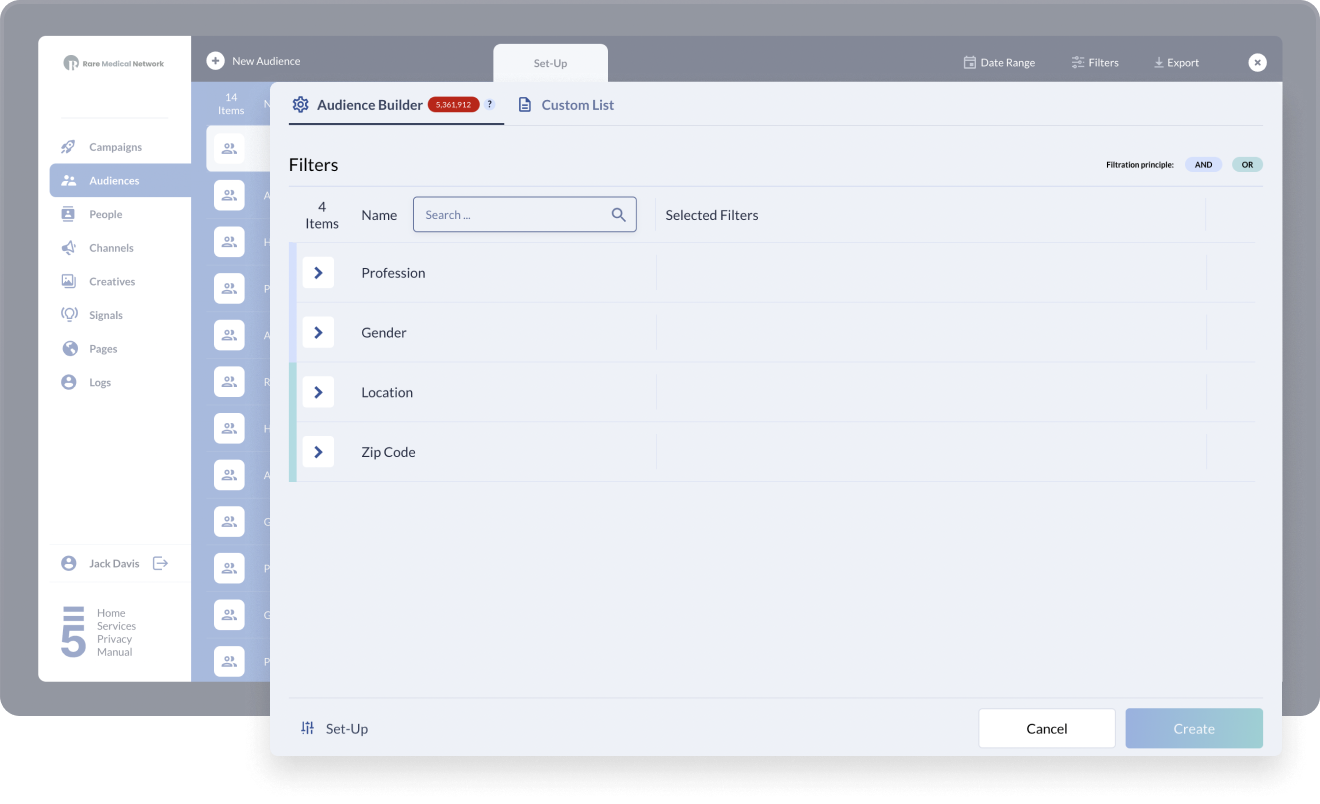The width and height of the screenshot is (1320, 804).
Task: Expand the Zip Code filter row
Action: click(x=318, y=452)
